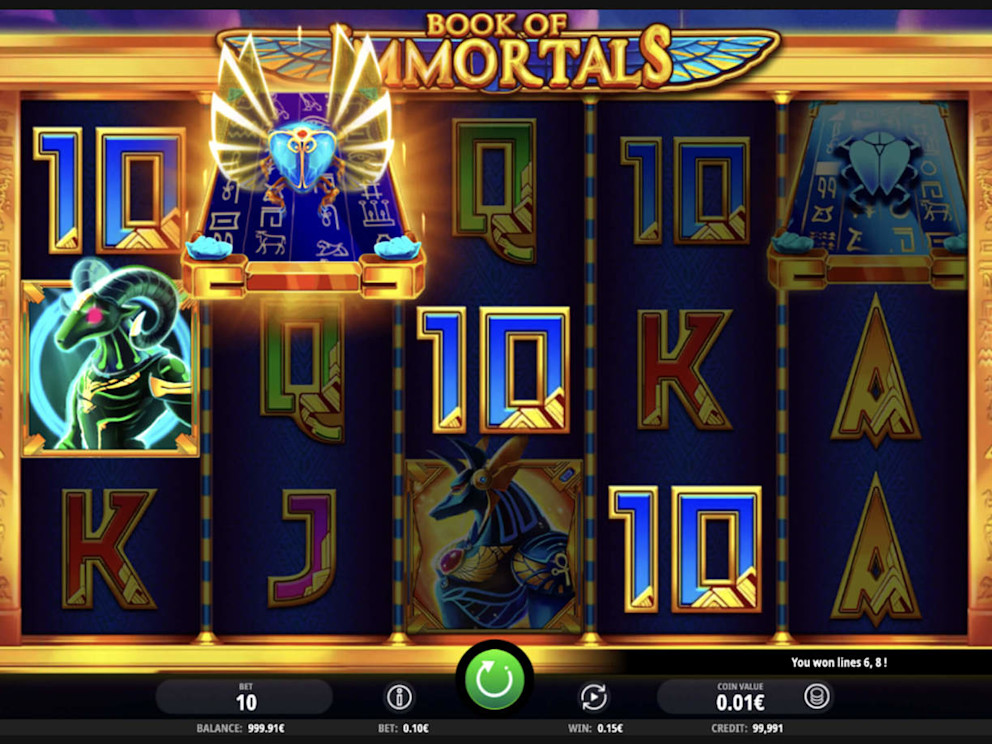Click the 'You won lines 6, 8' message
This screenshot has height=744, width=992.
838,662
